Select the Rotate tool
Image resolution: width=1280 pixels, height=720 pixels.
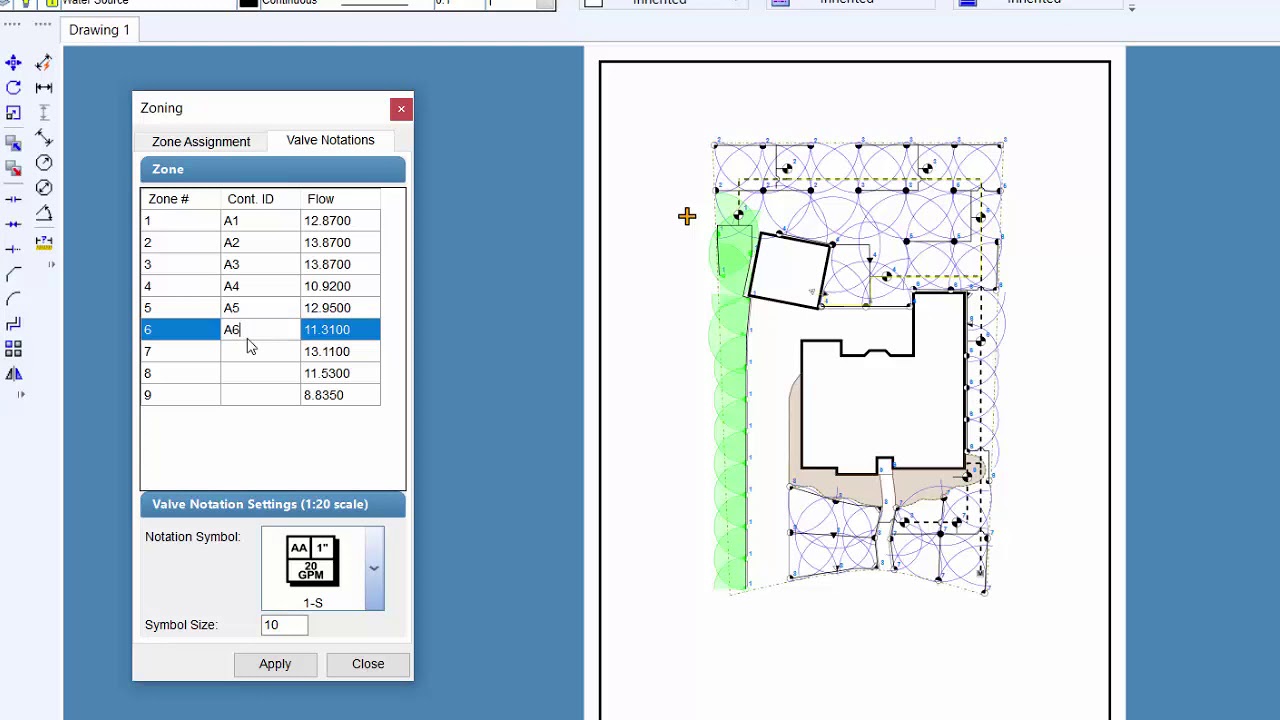click(13, 88)
